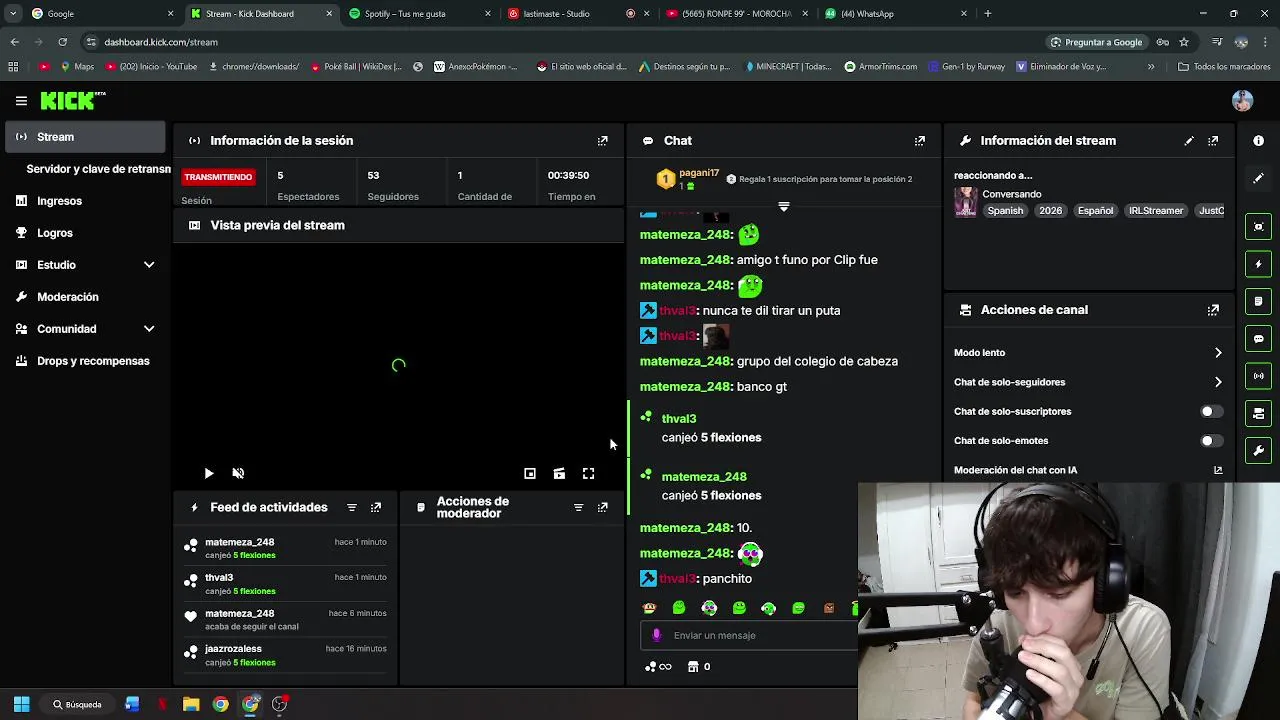1280x720 pixels.
Task: Bookmark this page with the star icon
Action: pos(1184,42)
